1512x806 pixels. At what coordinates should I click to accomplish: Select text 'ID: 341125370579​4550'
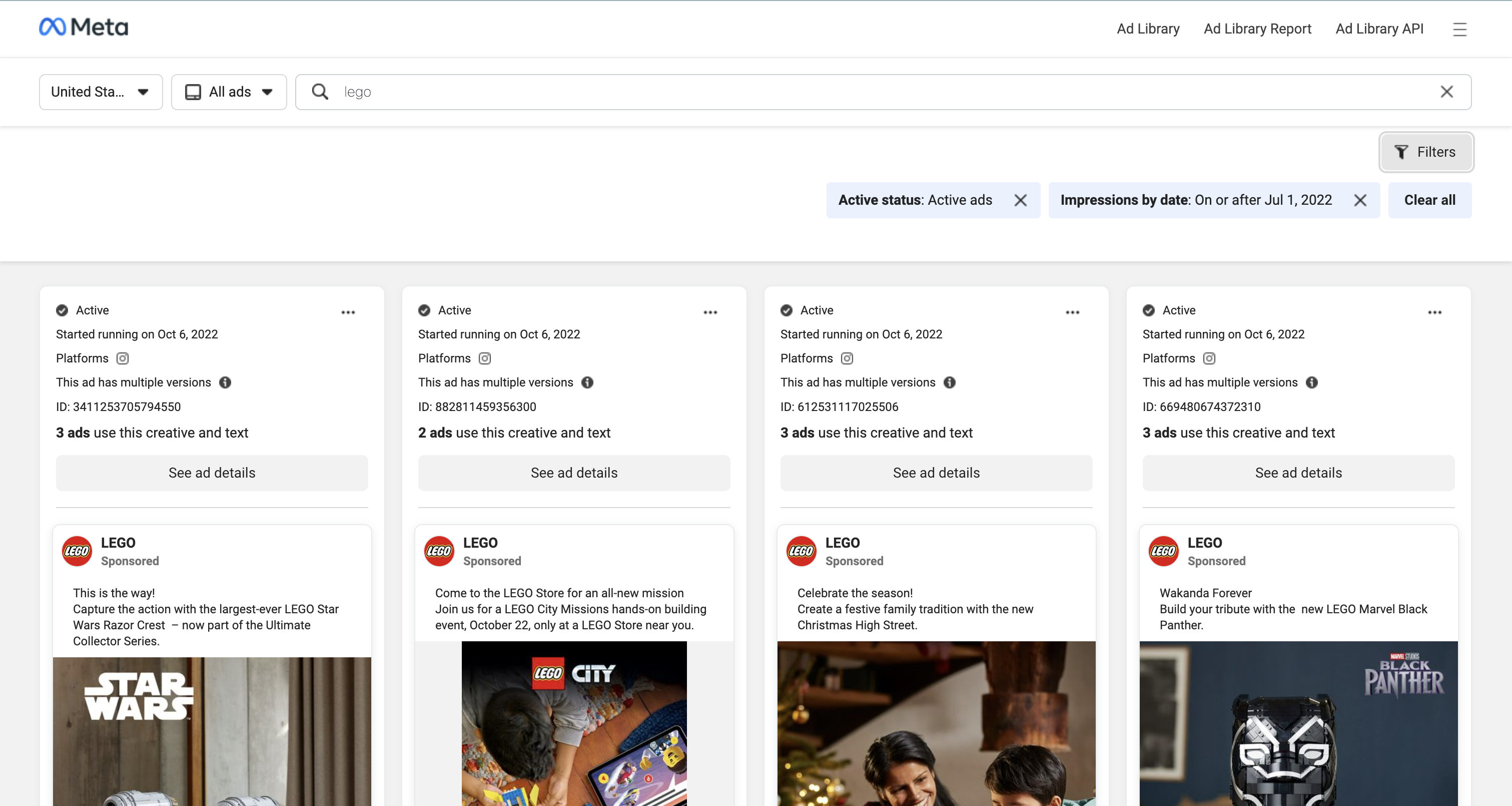118,407
